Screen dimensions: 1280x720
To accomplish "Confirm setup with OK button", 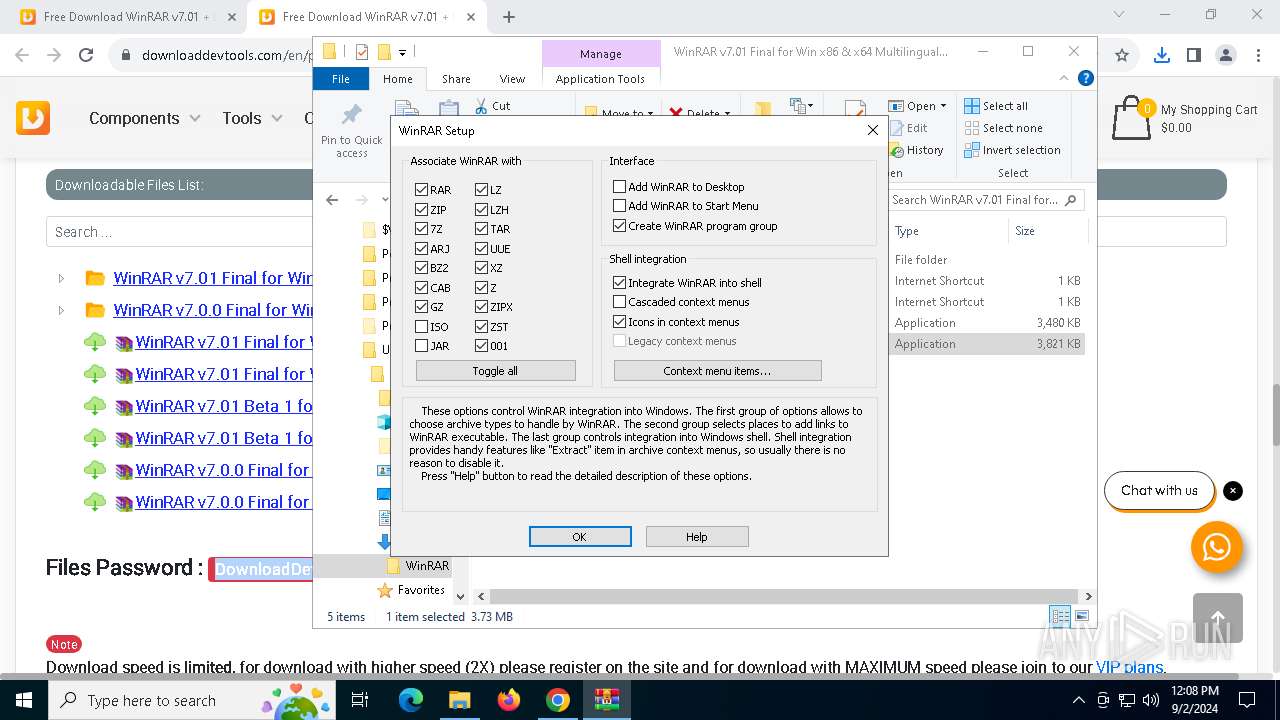I will coord(580,537).
